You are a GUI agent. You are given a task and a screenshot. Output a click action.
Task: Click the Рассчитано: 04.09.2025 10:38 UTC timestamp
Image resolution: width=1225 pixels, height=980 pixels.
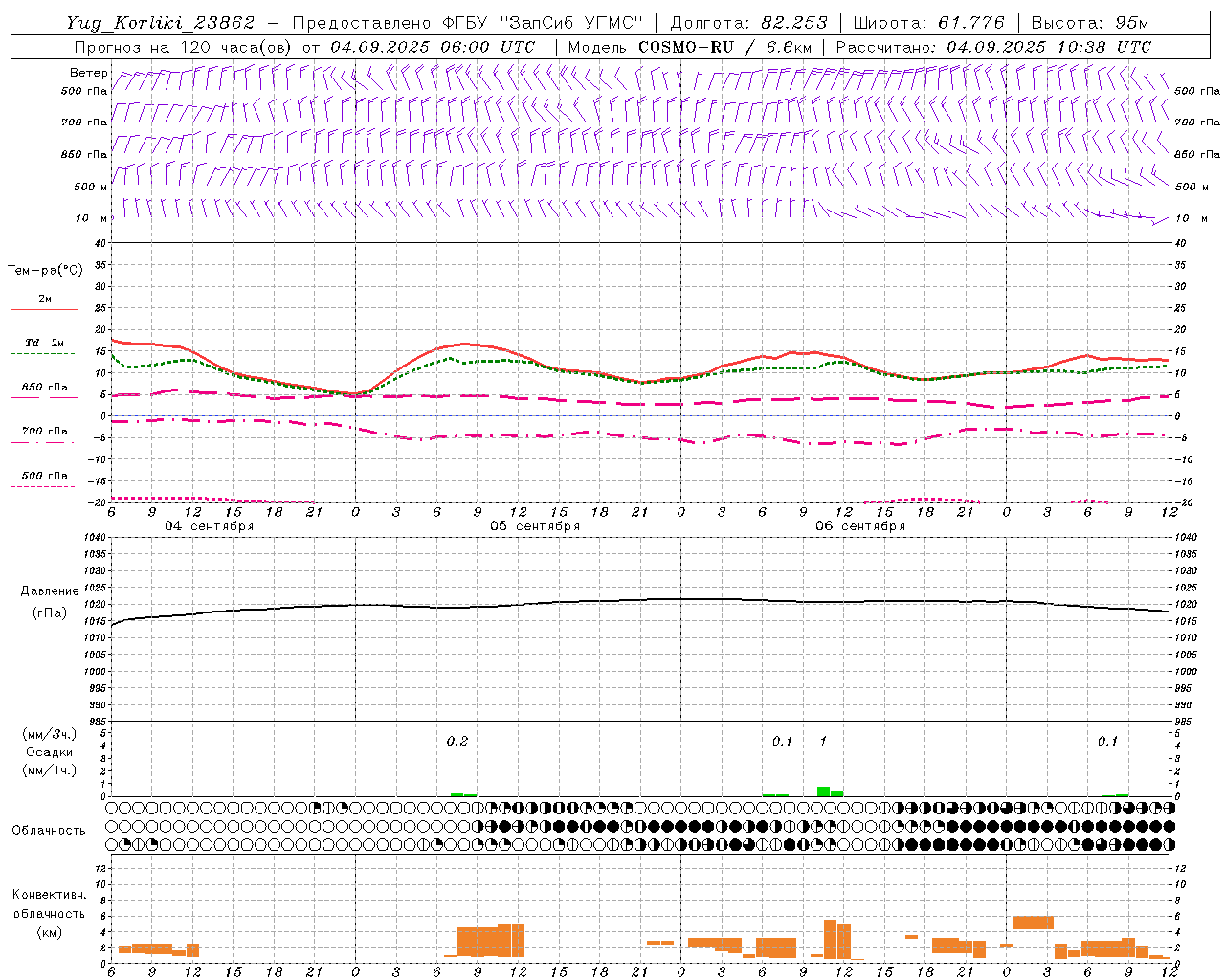click(994, 47)
